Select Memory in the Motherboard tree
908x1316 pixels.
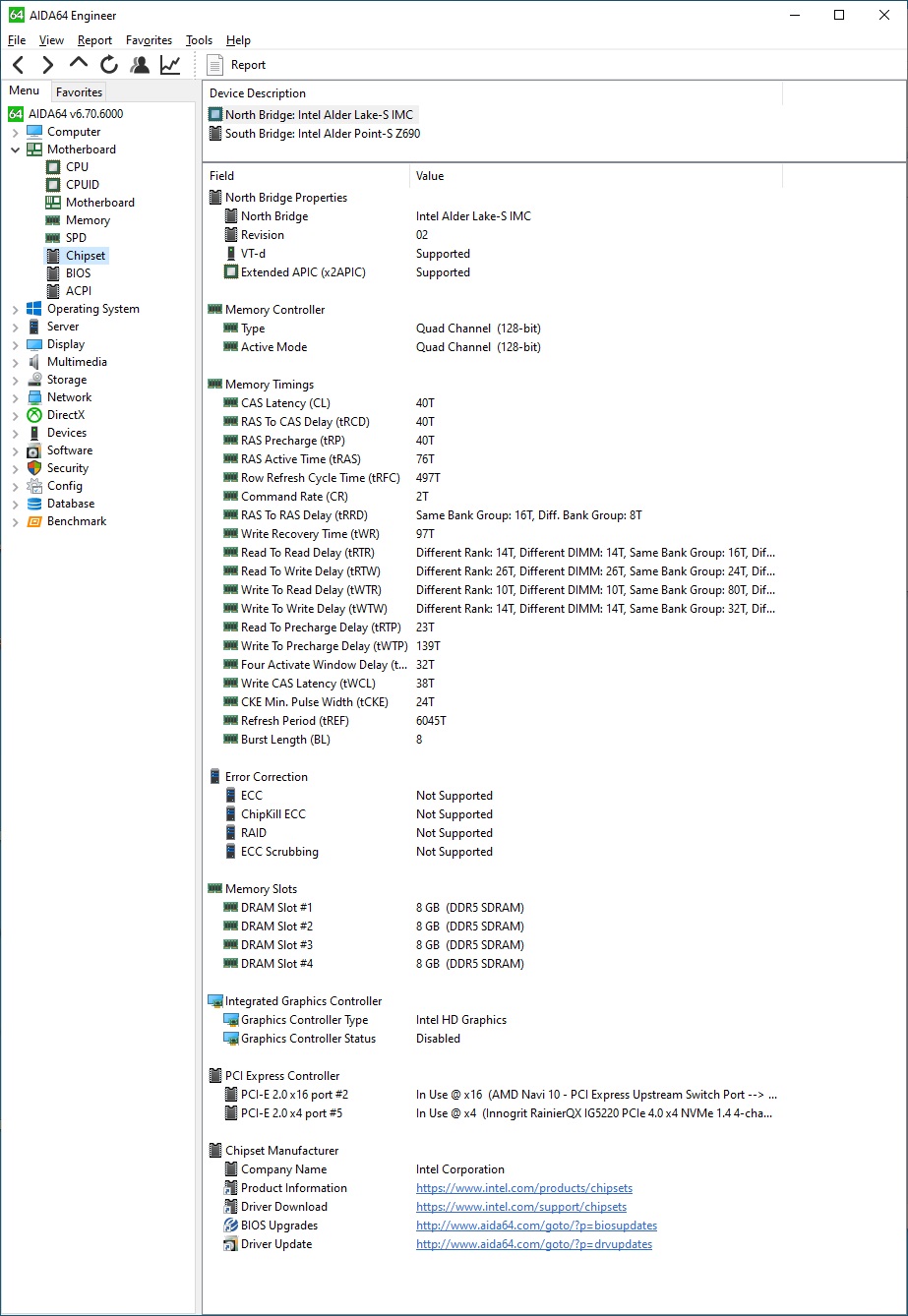pos(88,220)
